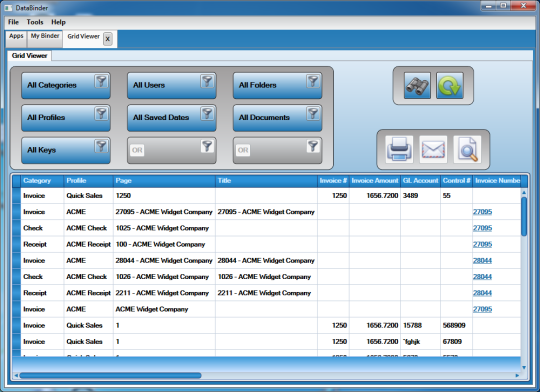The image size is (540, 392).
Task: Sort by the Profile column header
Action: pyautogui.click(x=89, y=181)
